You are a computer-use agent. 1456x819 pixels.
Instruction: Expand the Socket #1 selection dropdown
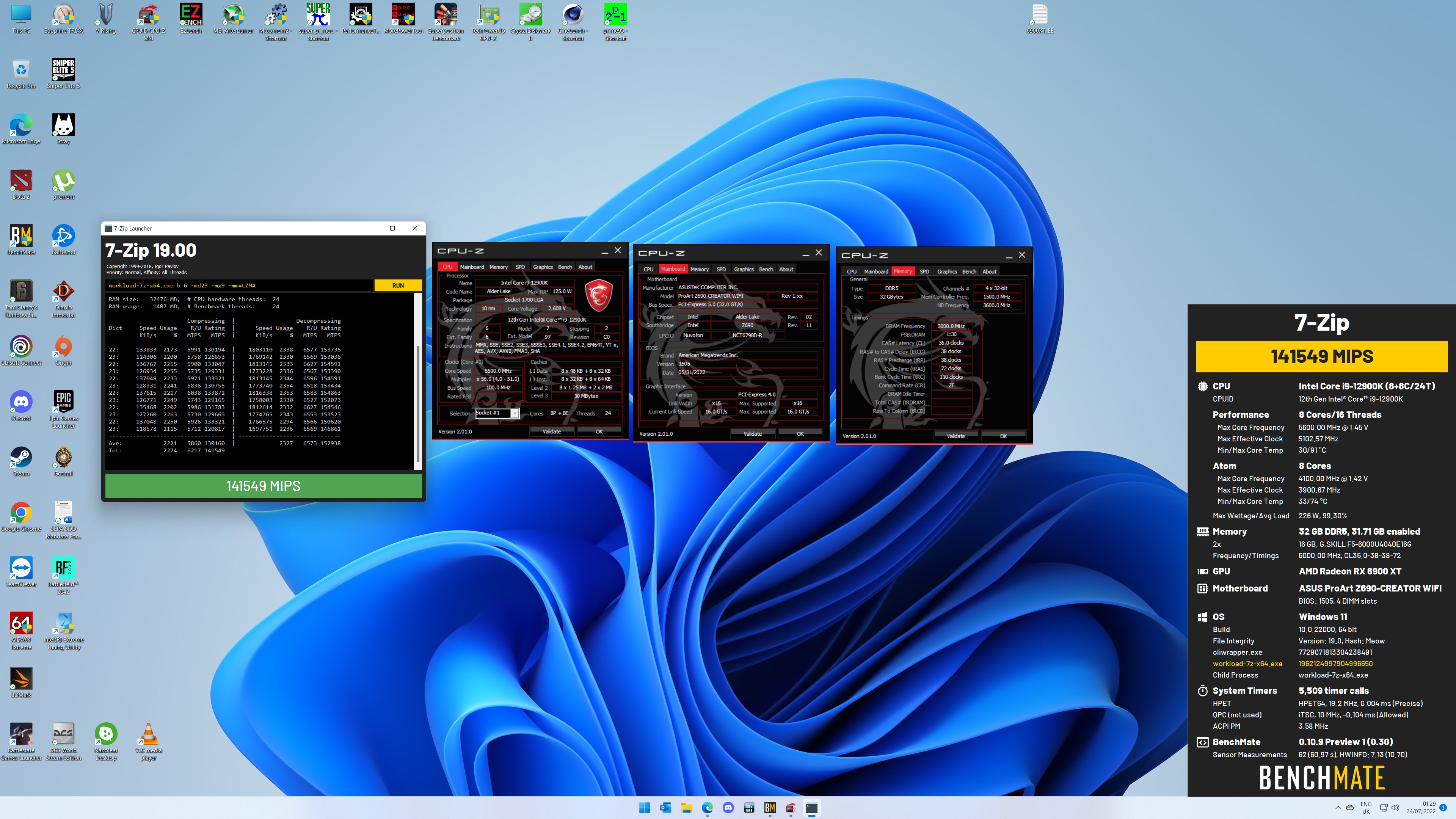point(515,413)
